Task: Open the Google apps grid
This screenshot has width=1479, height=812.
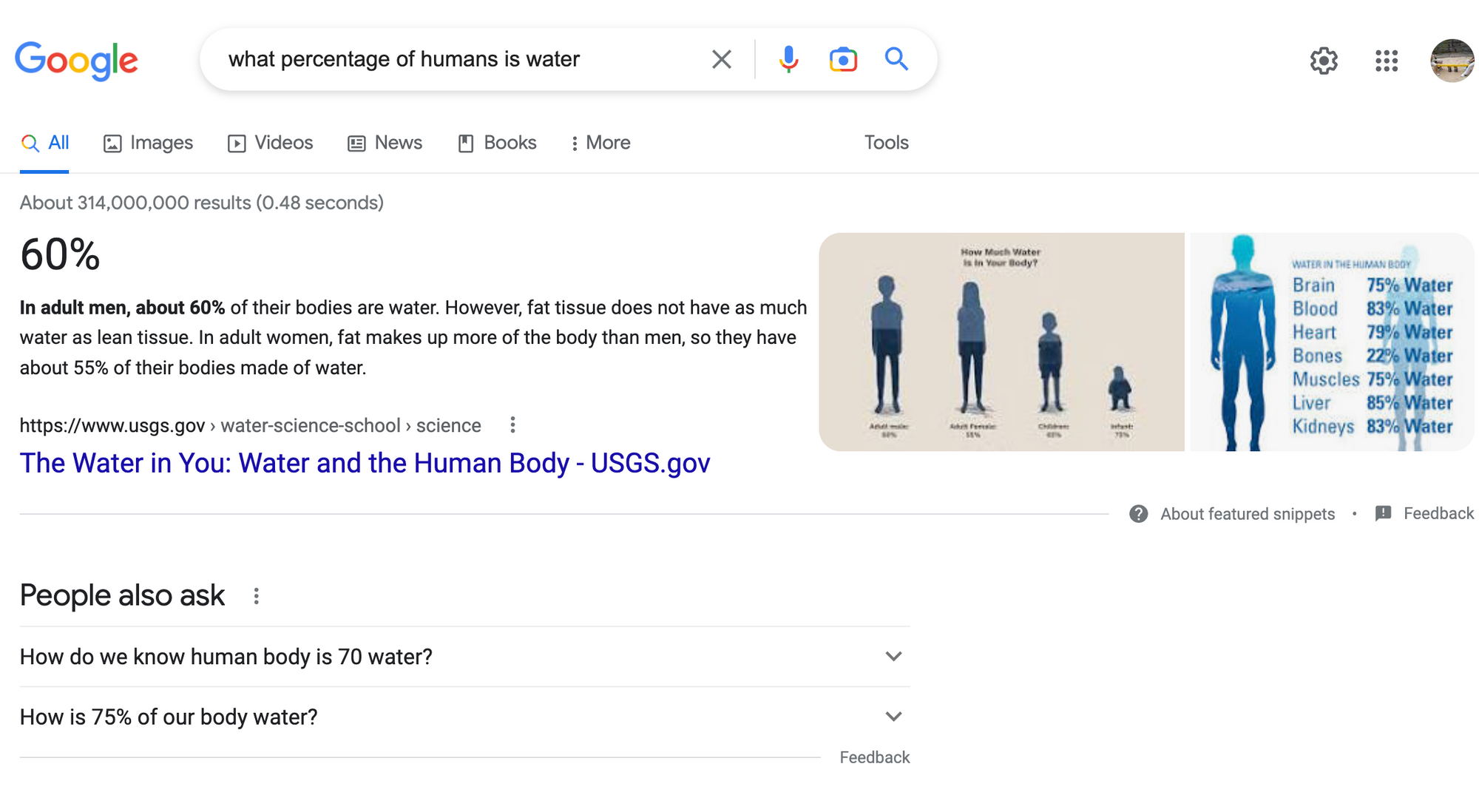Action: tap(1387, 61)
